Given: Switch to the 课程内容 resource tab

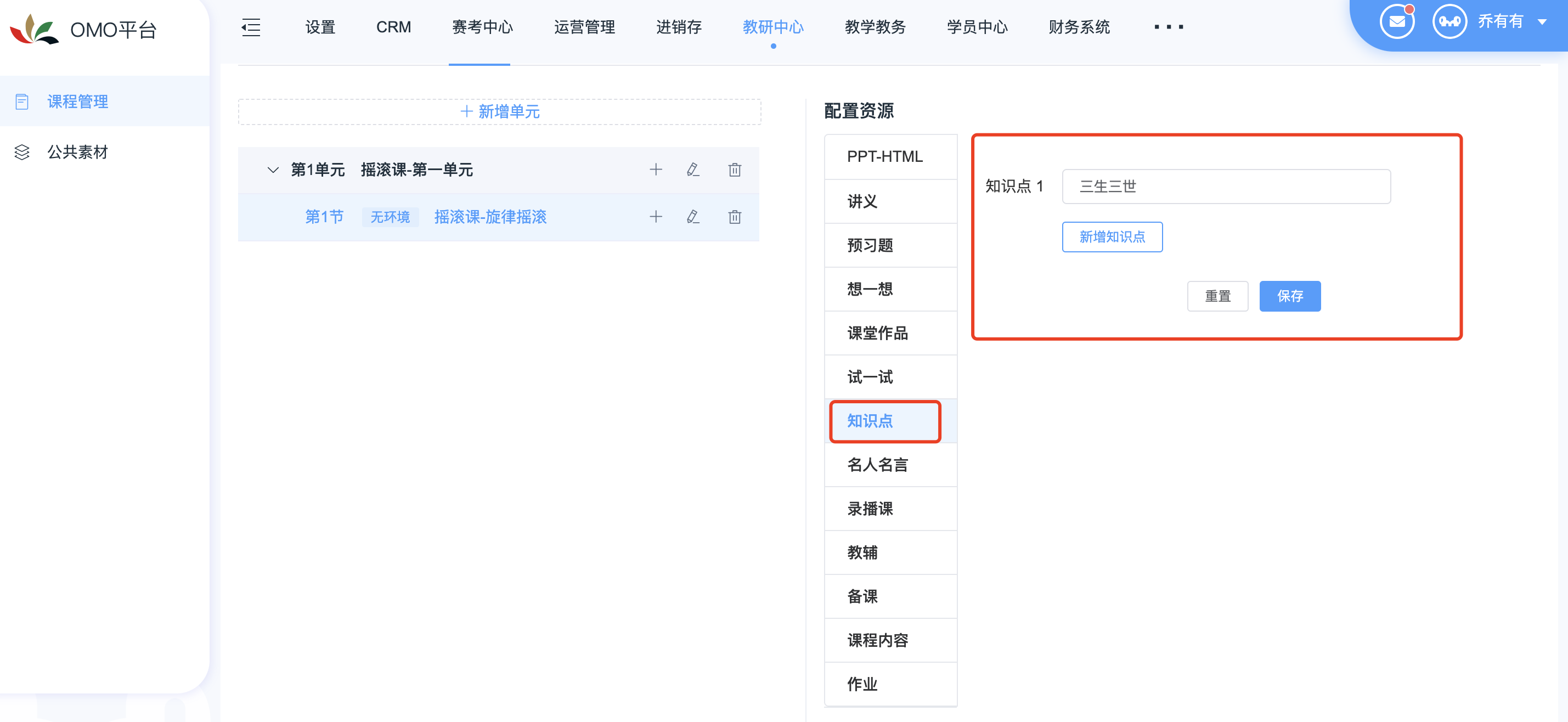Looking at the screenshot, I should coord(890,640).
